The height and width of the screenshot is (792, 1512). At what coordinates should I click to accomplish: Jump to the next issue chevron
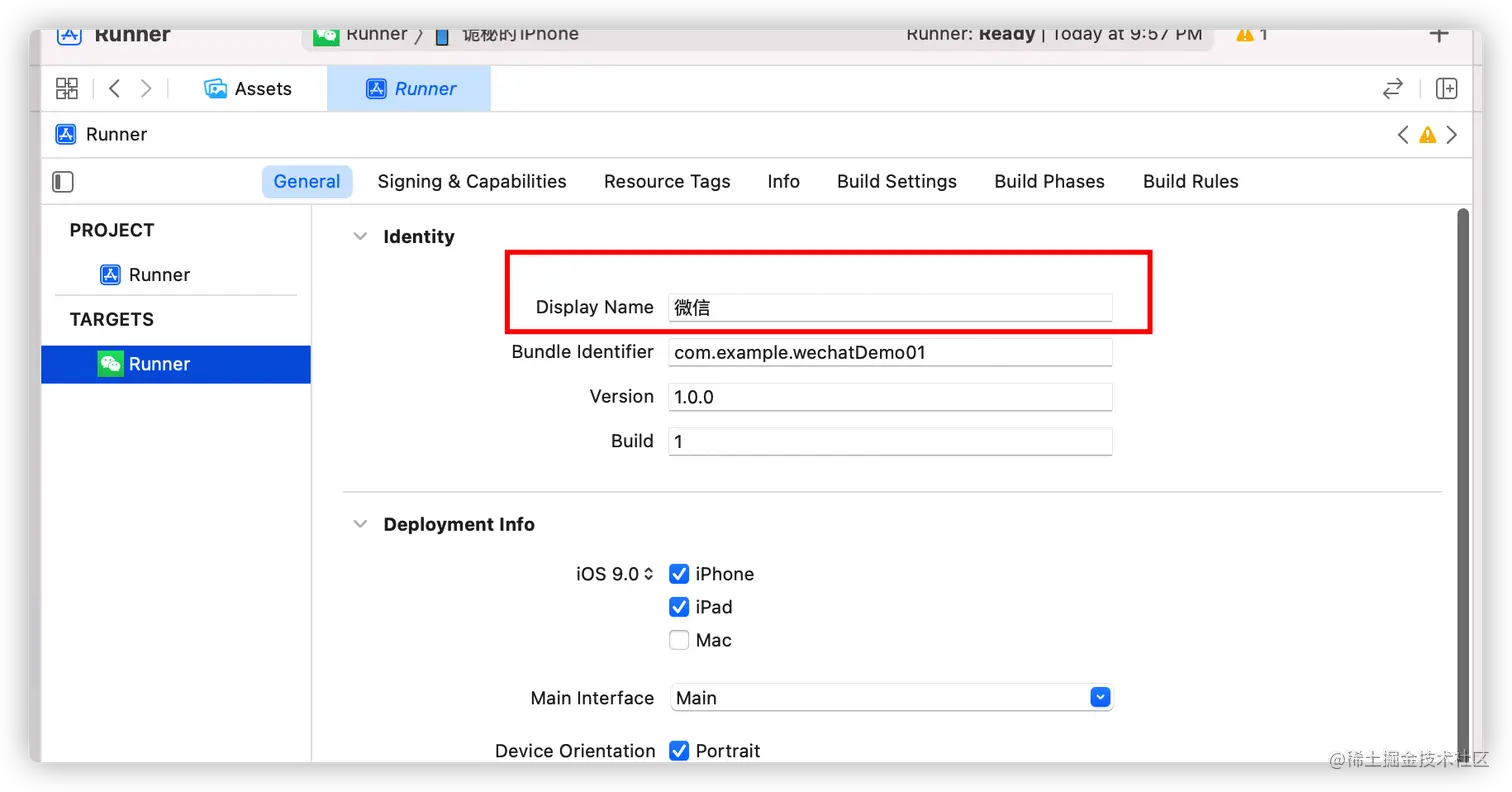(x=1452, y=134)
